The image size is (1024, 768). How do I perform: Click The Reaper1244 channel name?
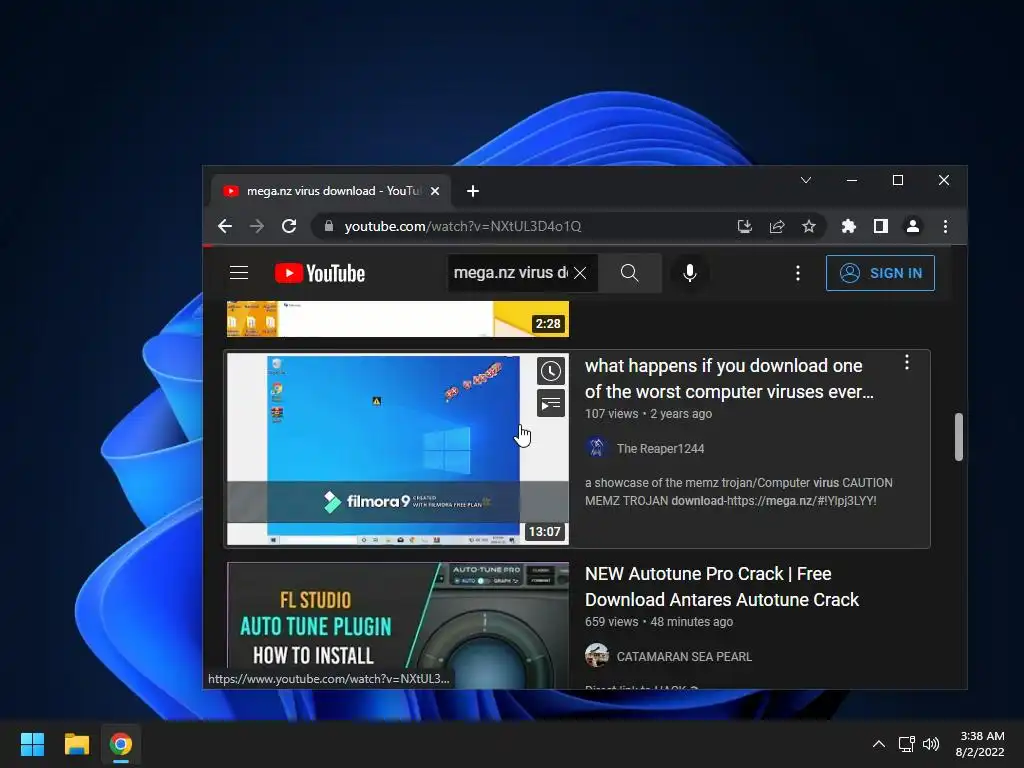pyautogui.click(x=660, y=449)
